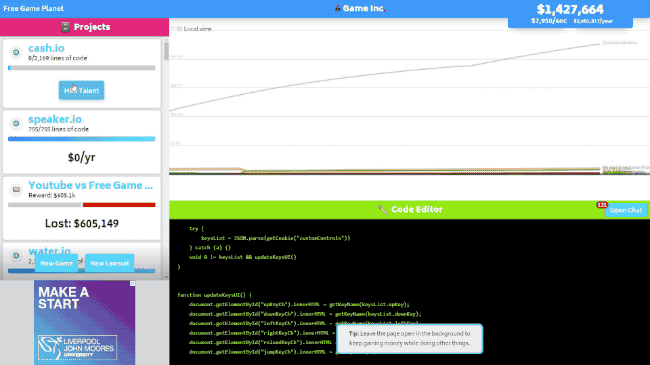Screen dimensions: 650x365
Task: Open Chat from the editor header
Action: pos(626,210)
